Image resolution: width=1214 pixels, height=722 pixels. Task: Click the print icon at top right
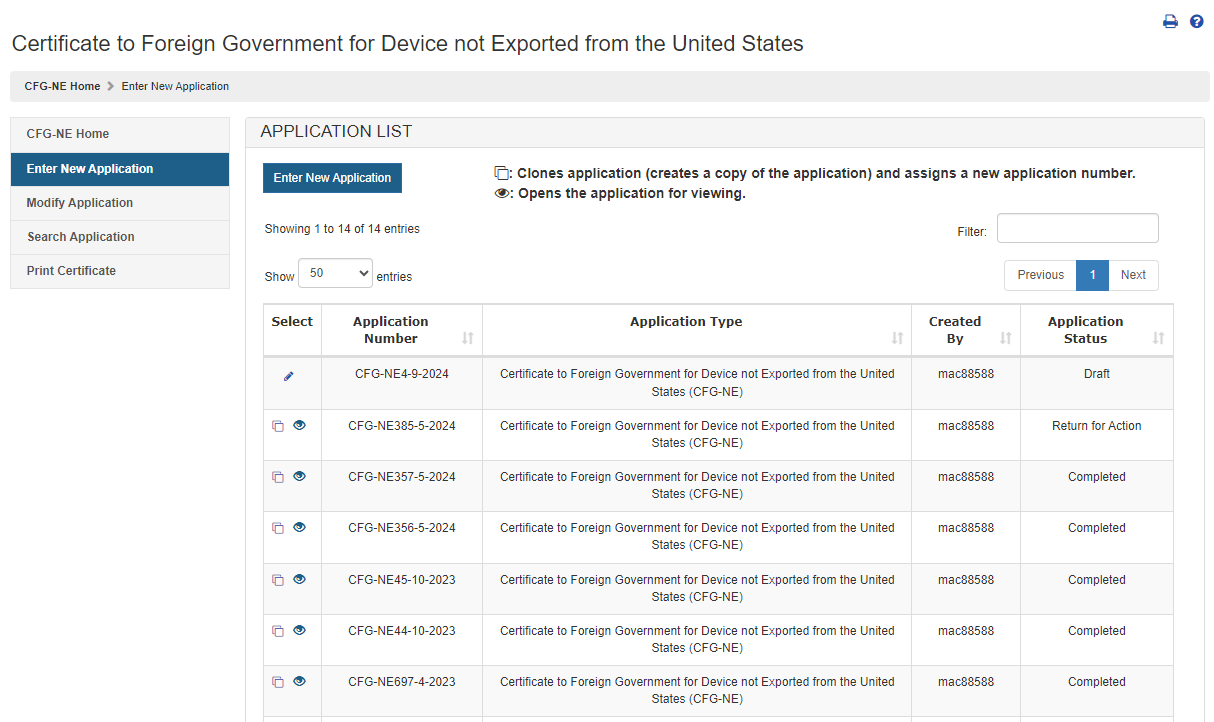pyautogui.click(x=1170, y=21)
